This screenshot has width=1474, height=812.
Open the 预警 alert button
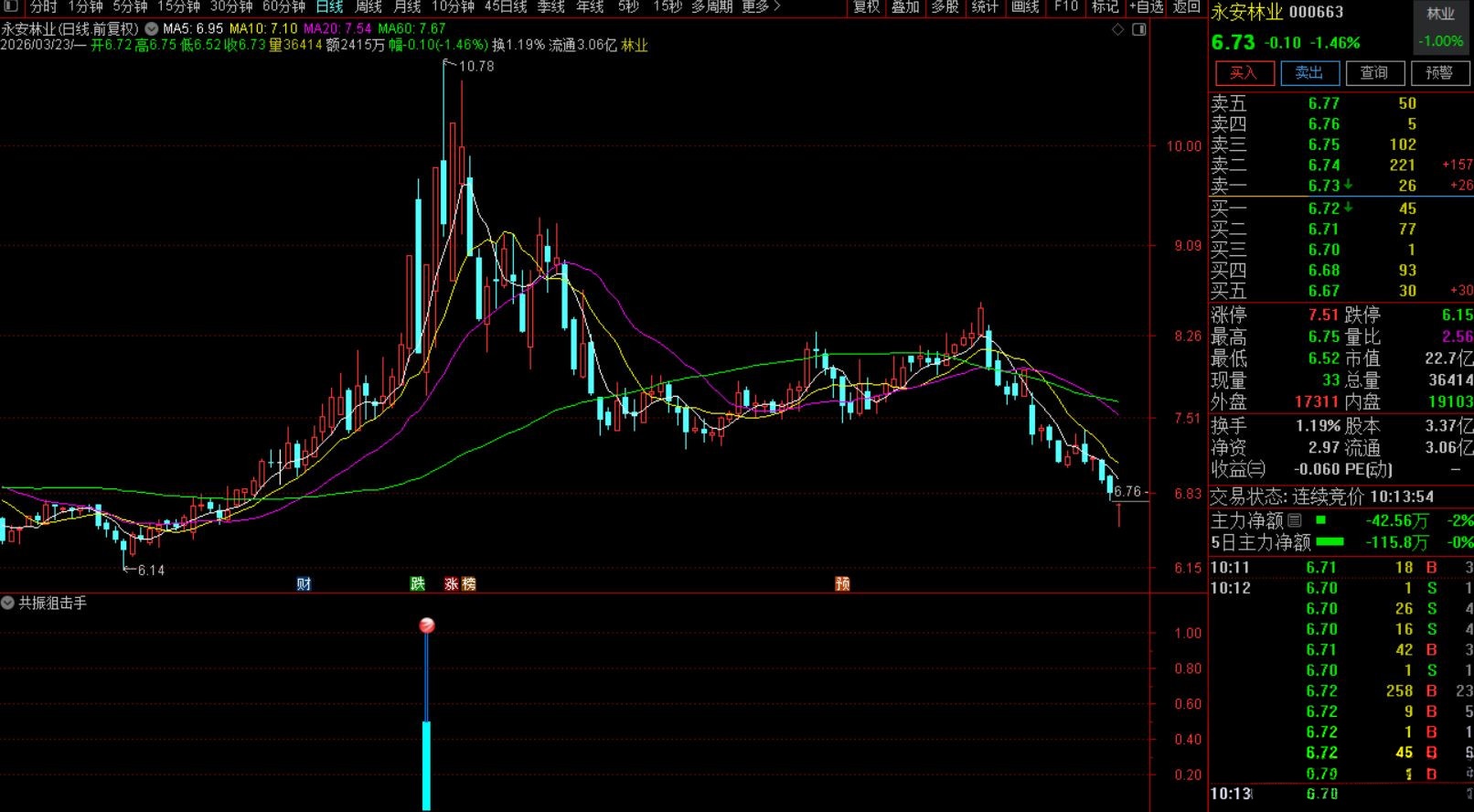coord(1439,73)
